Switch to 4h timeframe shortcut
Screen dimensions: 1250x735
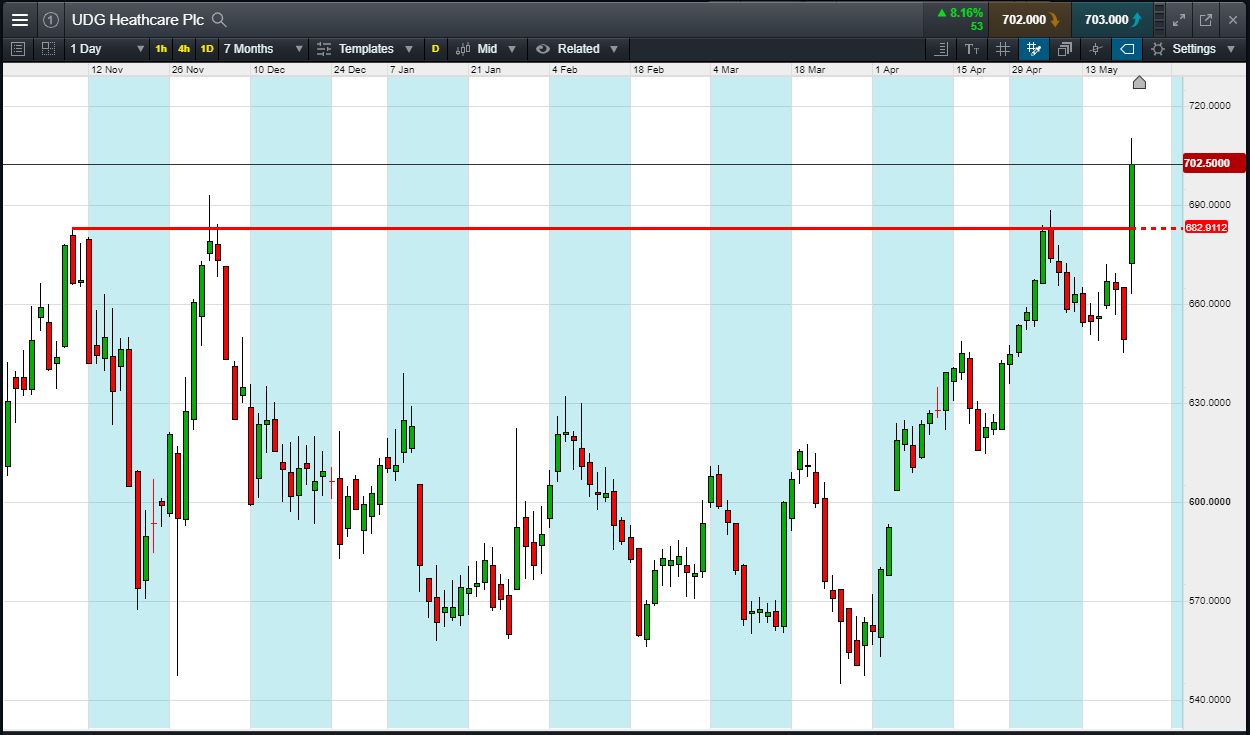click(x=184, y=48)
